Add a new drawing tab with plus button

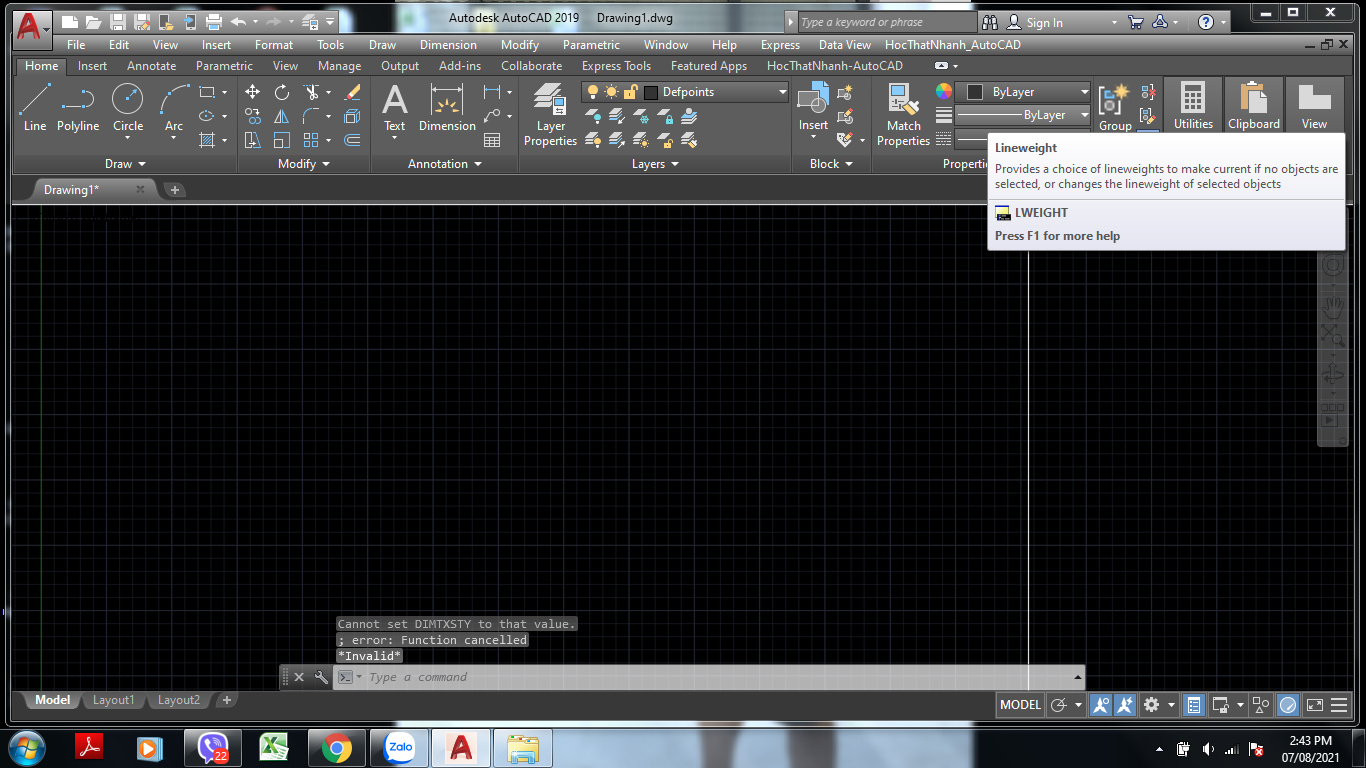(x=175, y=190)
